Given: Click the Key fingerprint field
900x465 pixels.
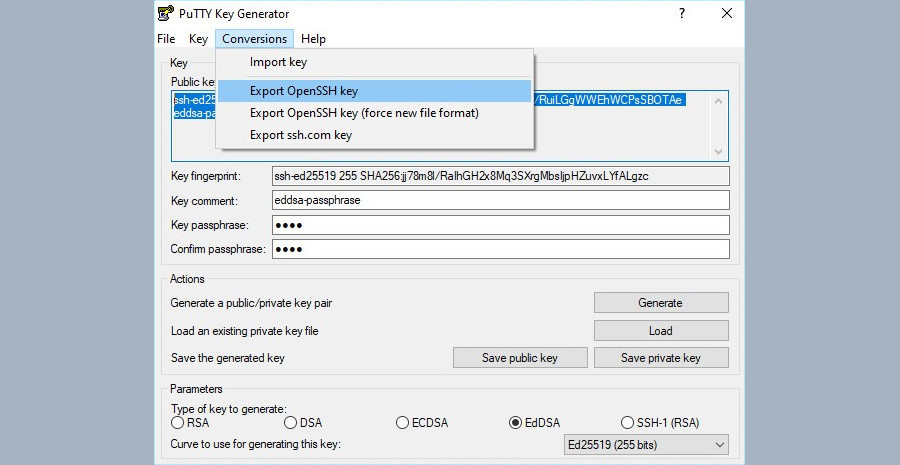Looking at the screenshot, I should click(x=501, y=176).
